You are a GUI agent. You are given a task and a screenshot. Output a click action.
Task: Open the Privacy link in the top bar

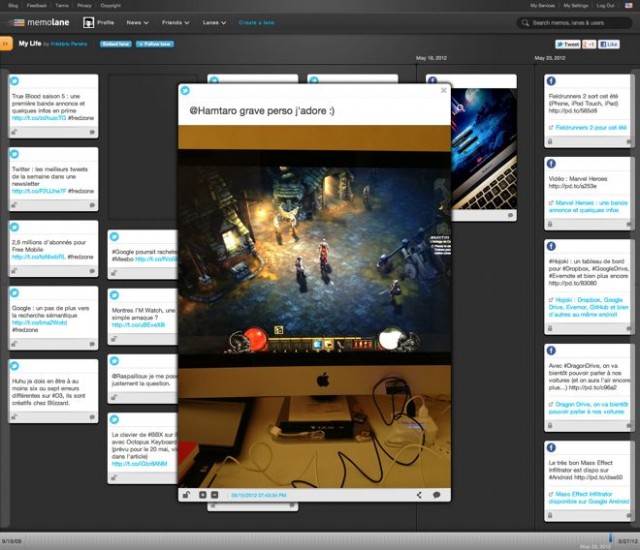pyautogui.click(x=84, y=6)
